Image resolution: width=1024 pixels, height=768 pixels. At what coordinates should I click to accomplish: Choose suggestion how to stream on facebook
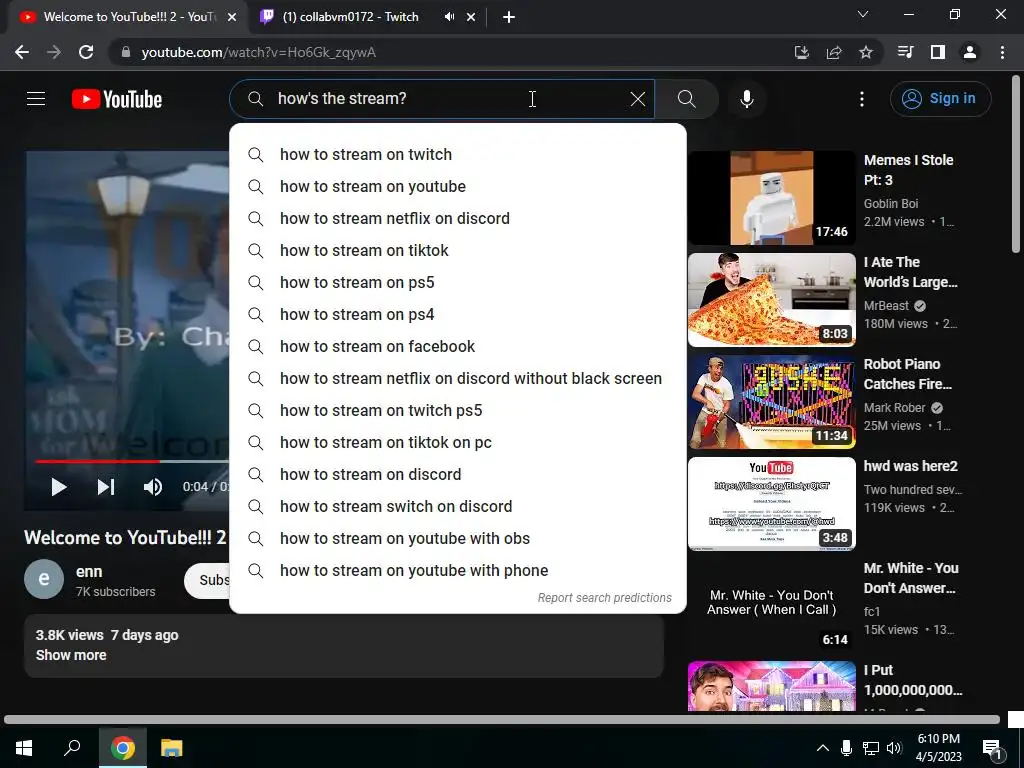[x=458, y=347]
